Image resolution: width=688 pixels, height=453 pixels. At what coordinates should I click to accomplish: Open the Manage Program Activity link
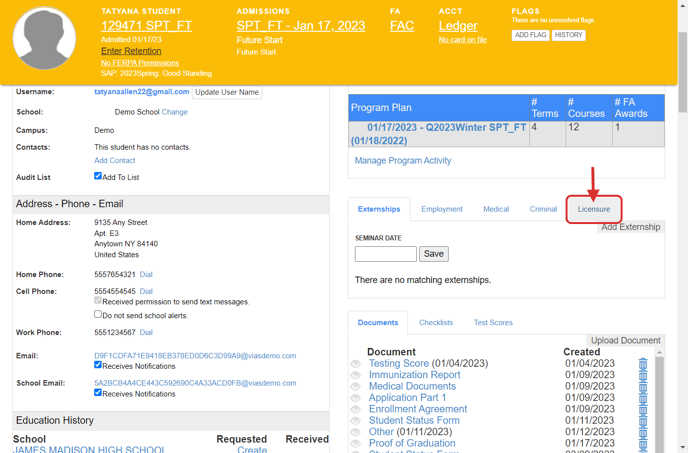click(402, 160)
